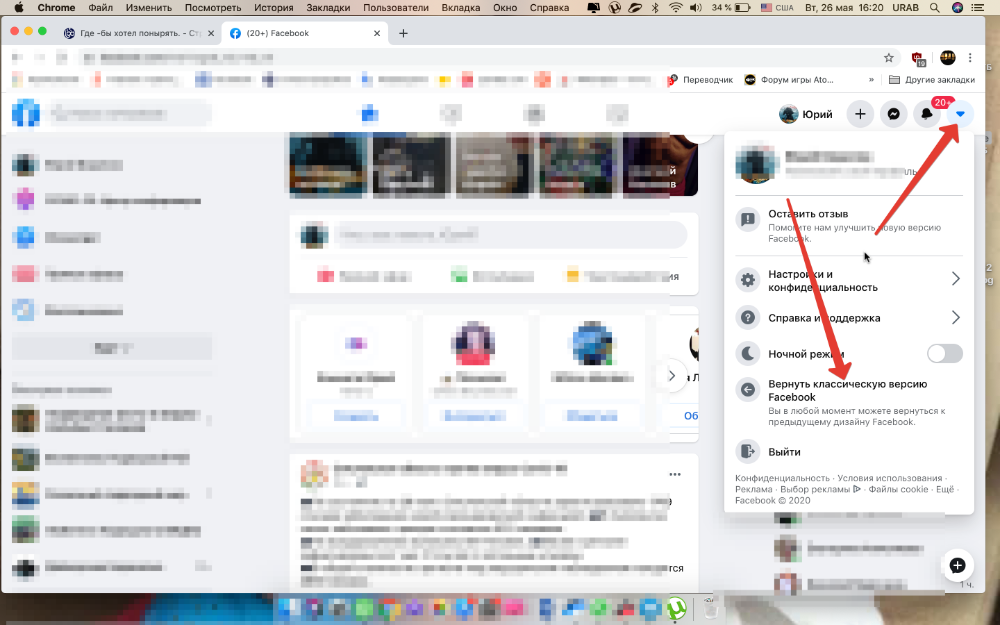Click the new message compose button
Viewport: 1000px width, 625px height.
click(x=957, y=565)
